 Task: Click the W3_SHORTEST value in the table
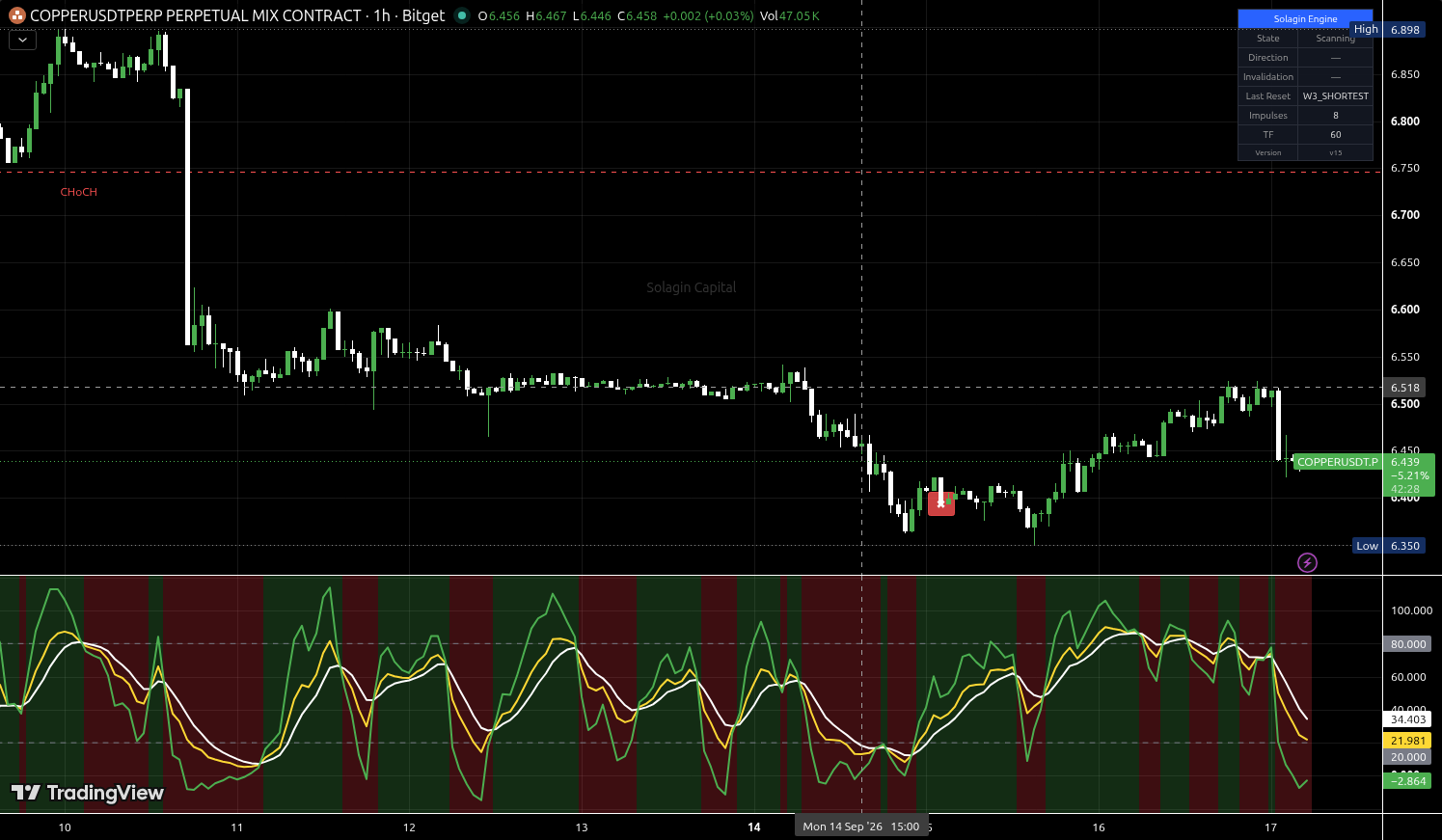pyautogui.click(x=1335, y=96)
